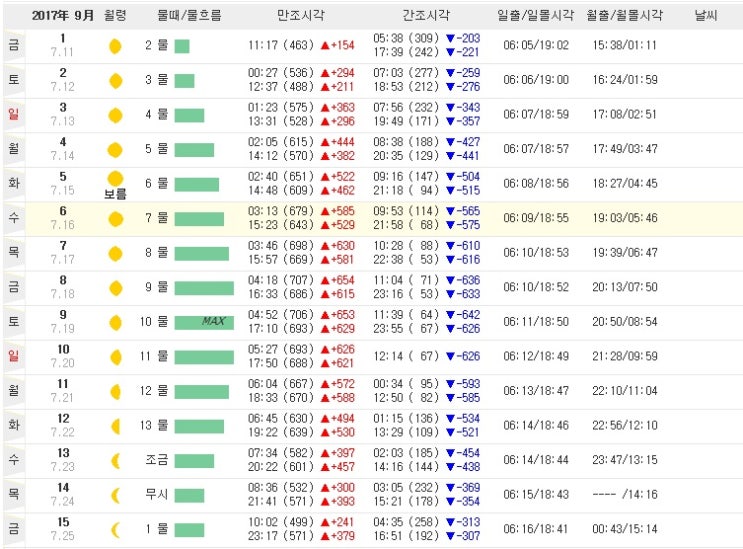Click the moon phase icon for September 7

[115, 254]
